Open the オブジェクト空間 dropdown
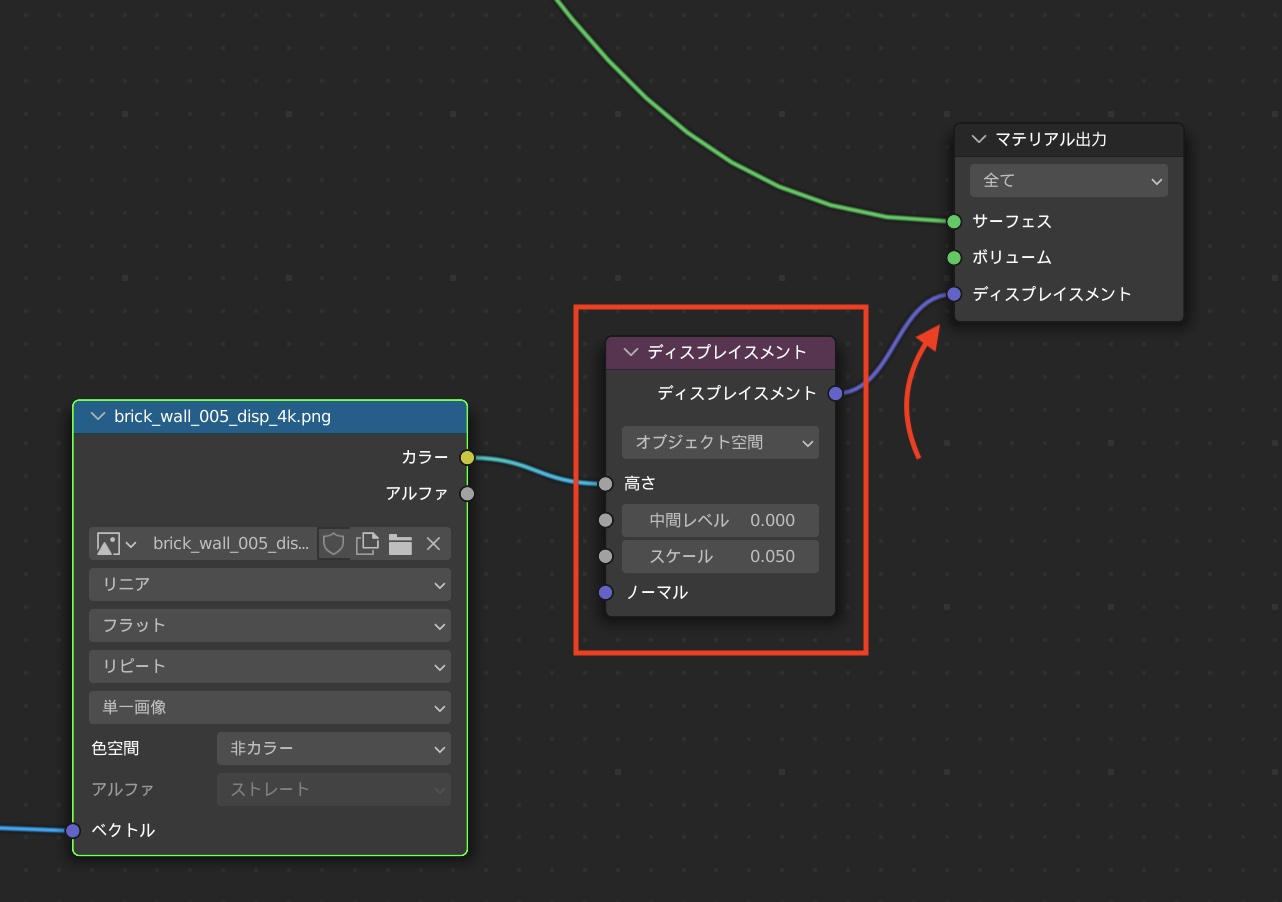Screen dimensions: 1282x902 (720, 442)
